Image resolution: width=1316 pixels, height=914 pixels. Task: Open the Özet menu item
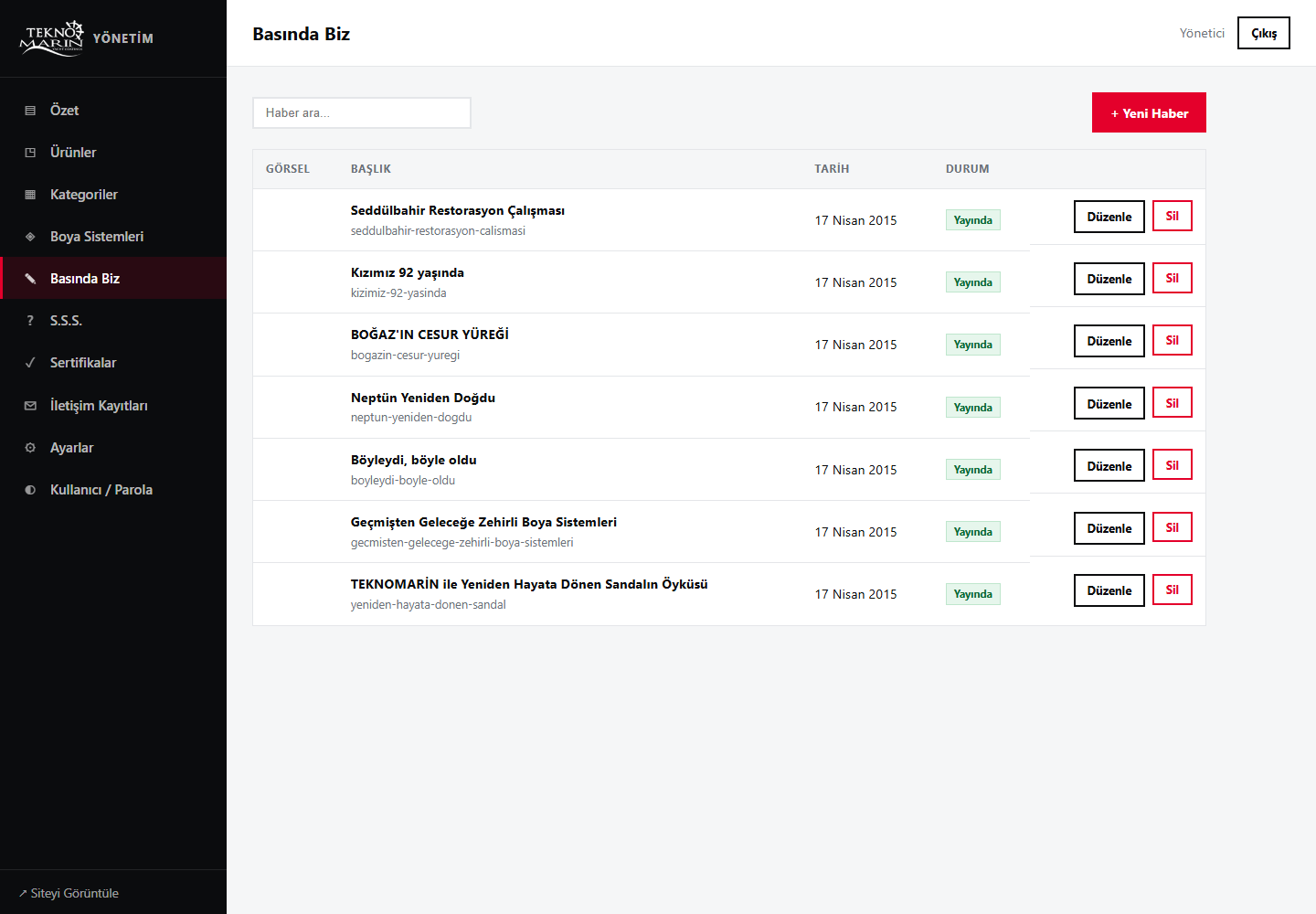pos(113,111)
